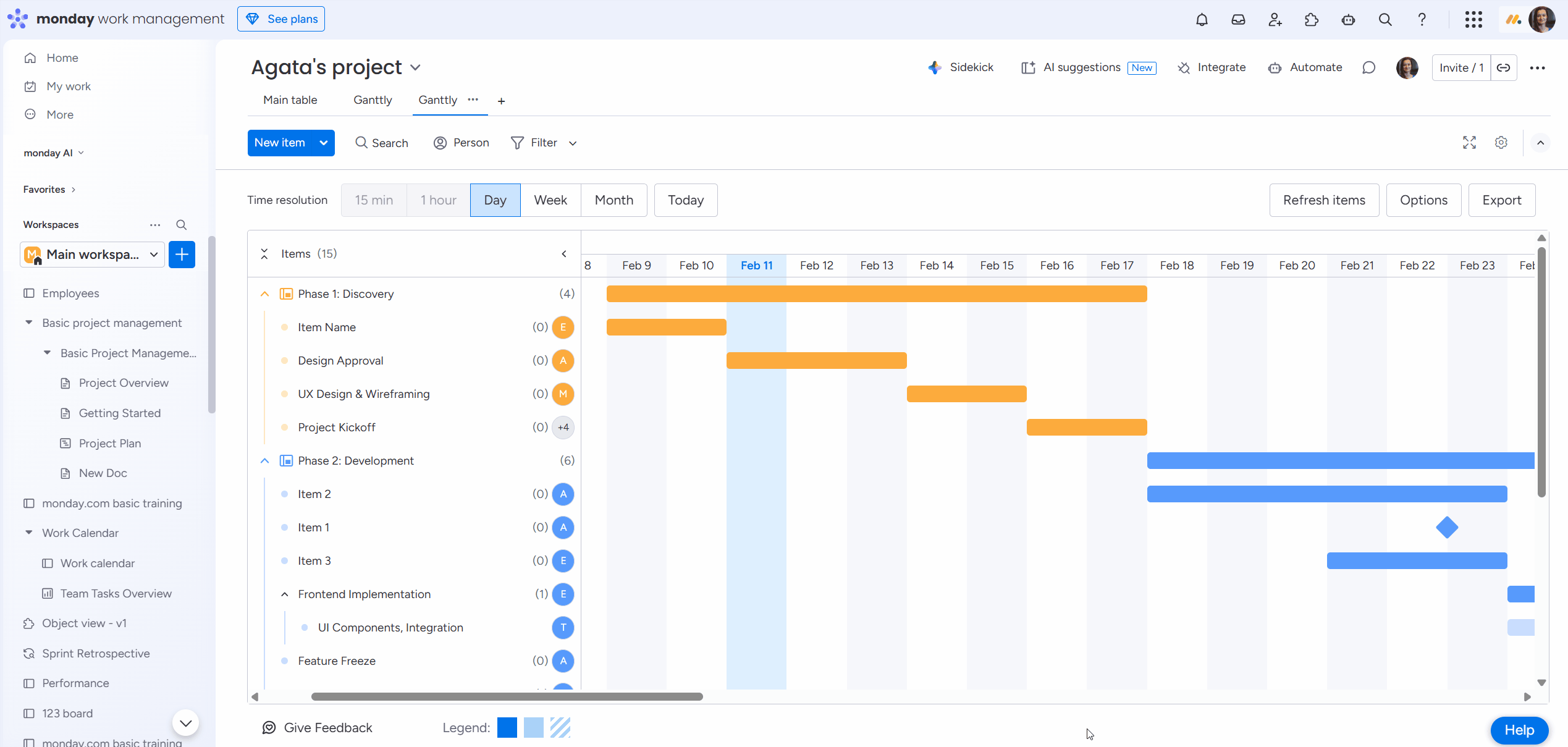Open the Help button
The width and height of the screenshot is (1568, 747).
(x=1519, y=730)
